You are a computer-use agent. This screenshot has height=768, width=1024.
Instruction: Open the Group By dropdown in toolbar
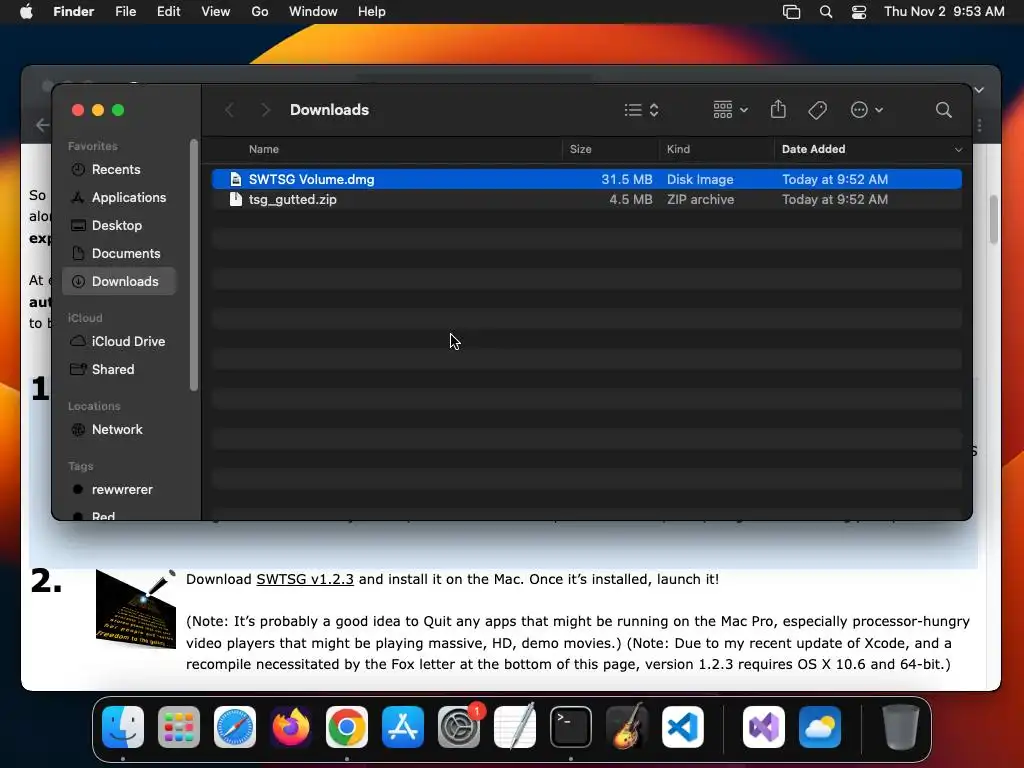tap(730, 110)
